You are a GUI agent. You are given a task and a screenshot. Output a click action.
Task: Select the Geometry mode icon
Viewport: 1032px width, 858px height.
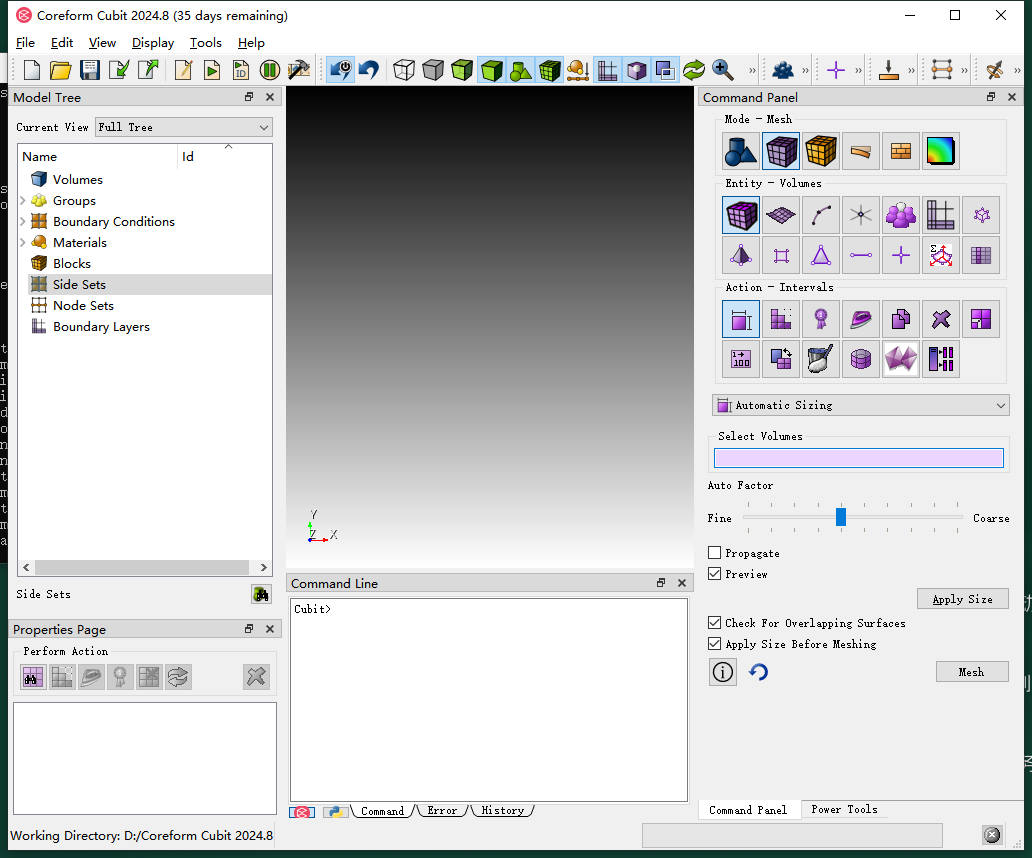(x=741, y=151)
